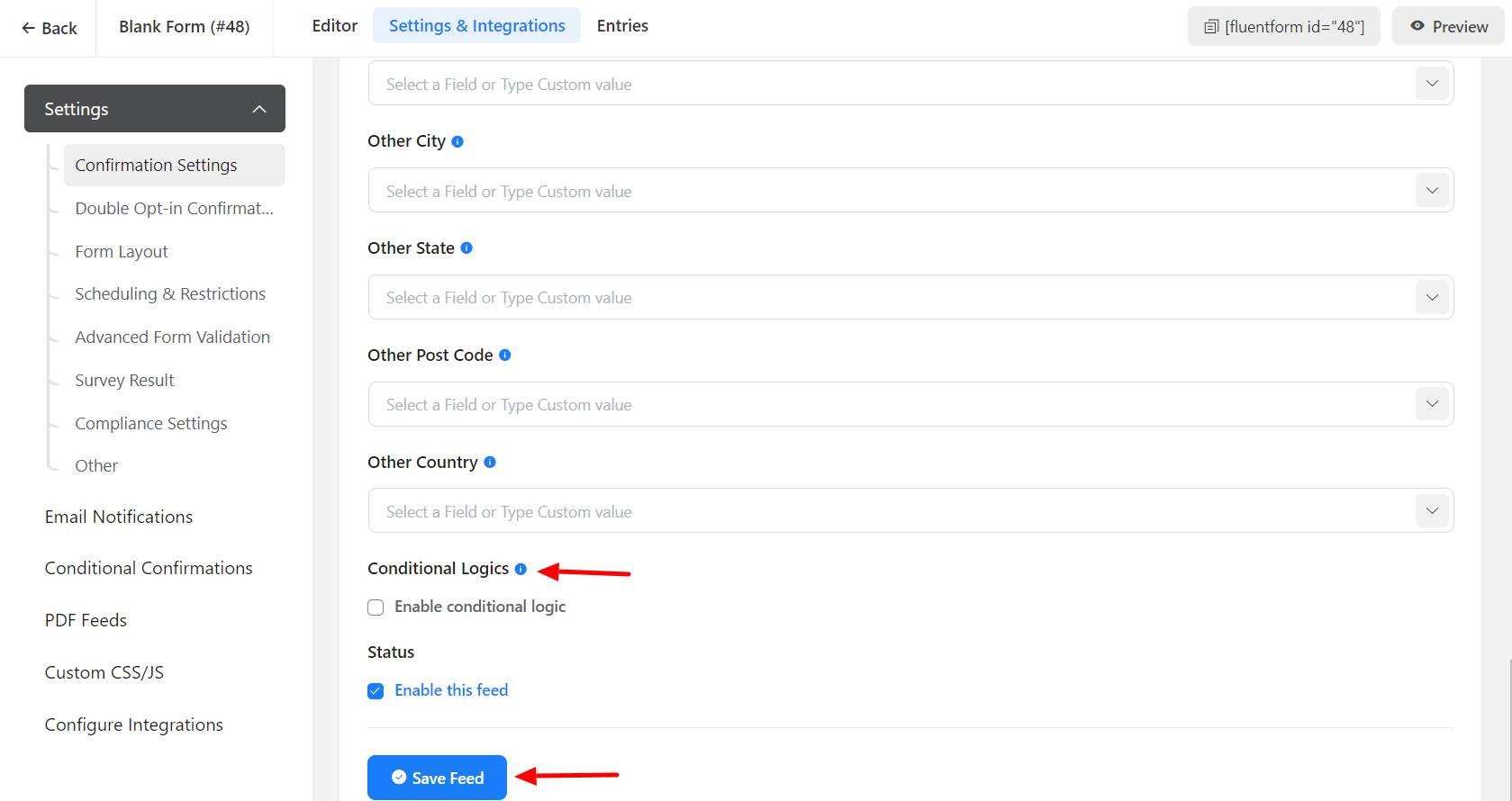Image resolution: width=1512 pixels, height=801 pixels.
Task: Open the Other City dropdown arrow
Action: (1432, 191)
